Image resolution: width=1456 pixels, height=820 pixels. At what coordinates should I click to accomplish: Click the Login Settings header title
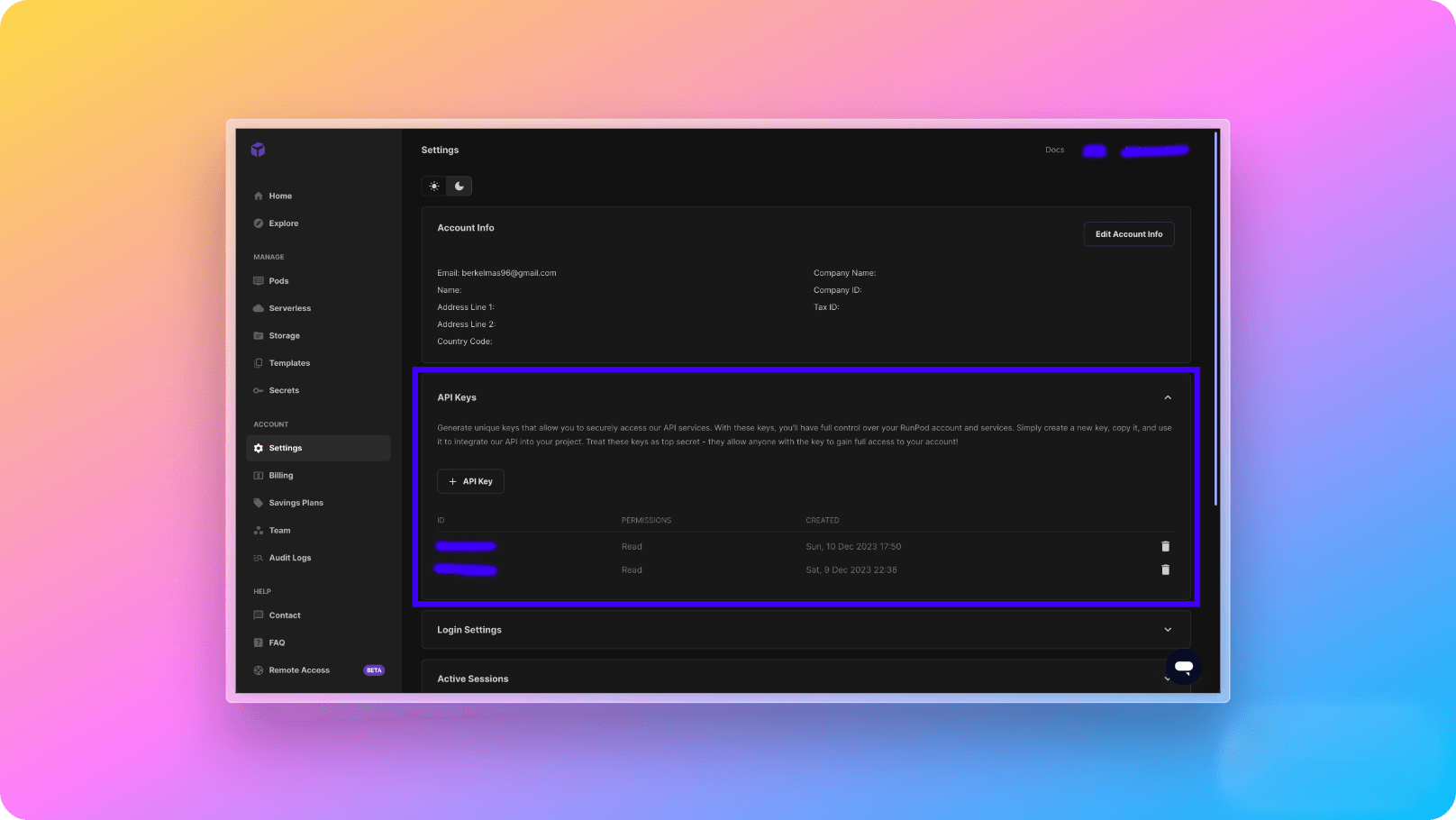[469, 630]
